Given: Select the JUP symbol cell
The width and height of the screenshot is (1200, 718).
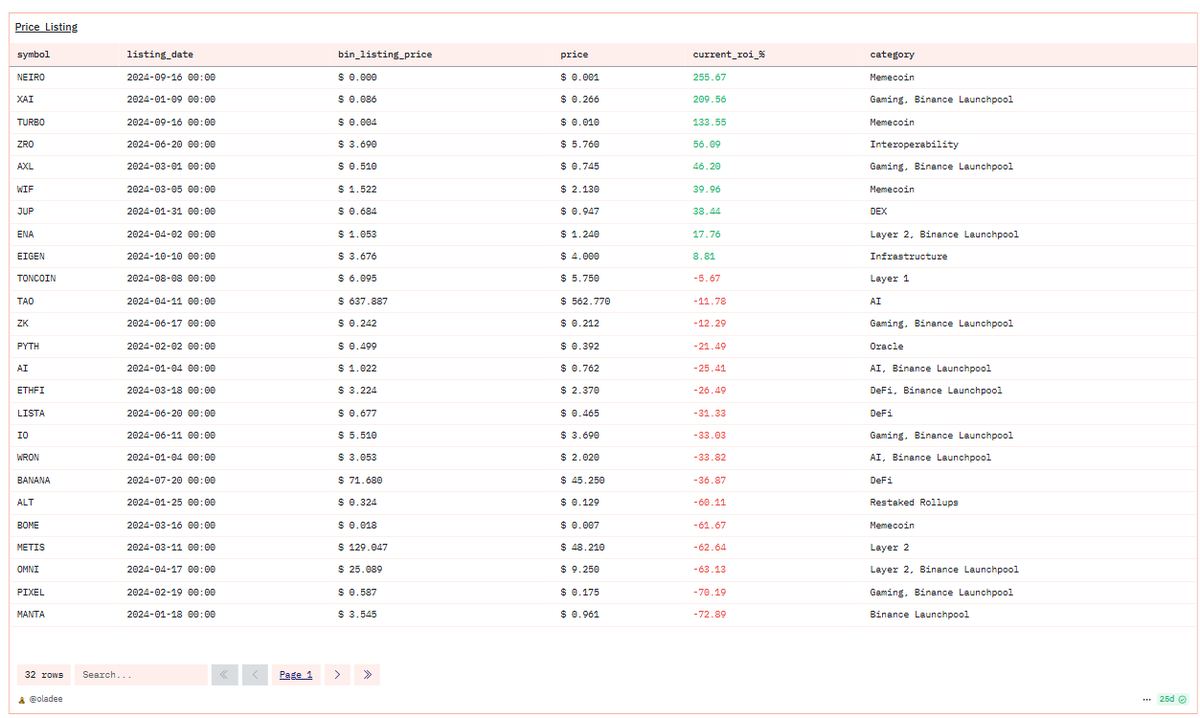Looking at the screenshot, I should tap(26, 212).
